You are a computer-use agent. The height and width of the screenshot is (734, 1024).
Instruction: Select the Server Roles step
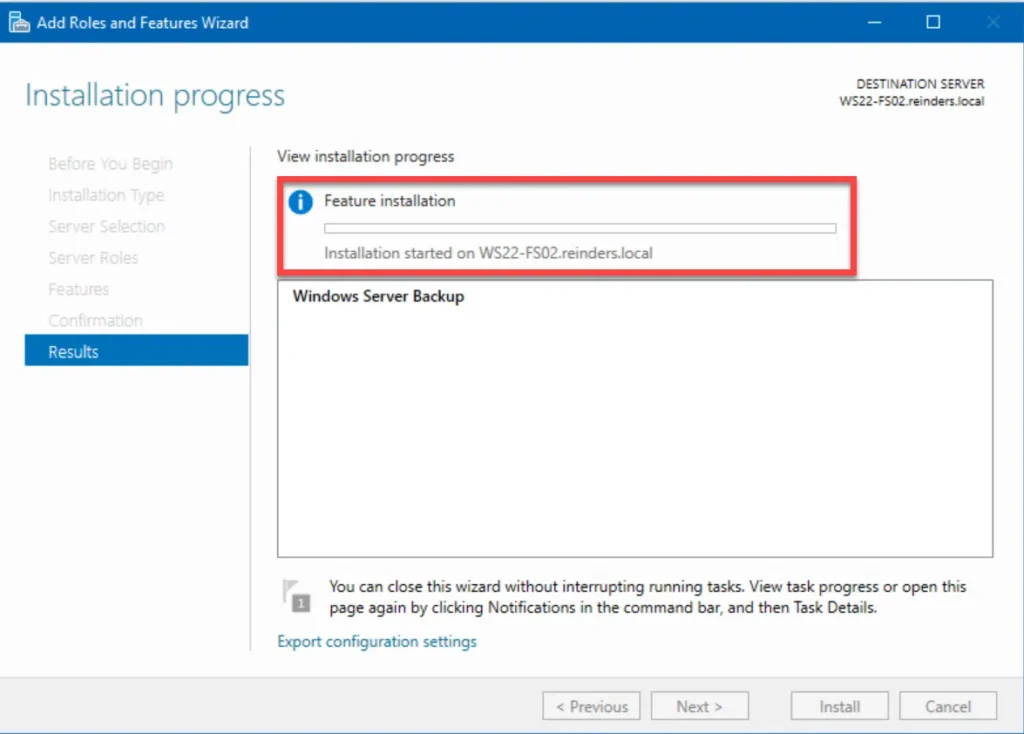(x=93, y=257)
